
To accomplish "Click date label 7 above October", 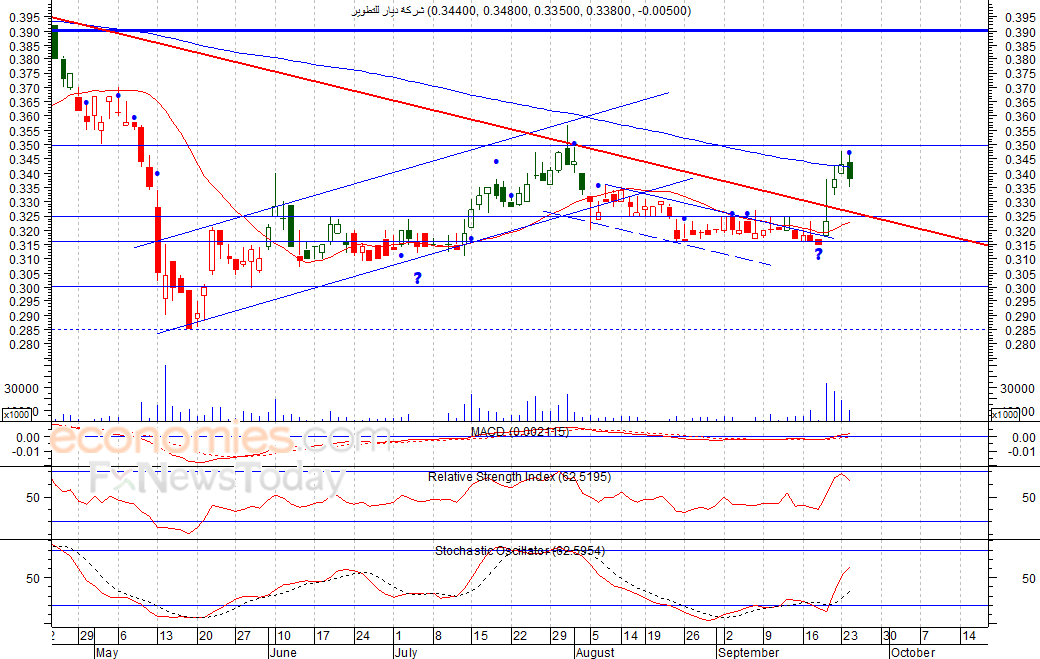I will [925, 636].
